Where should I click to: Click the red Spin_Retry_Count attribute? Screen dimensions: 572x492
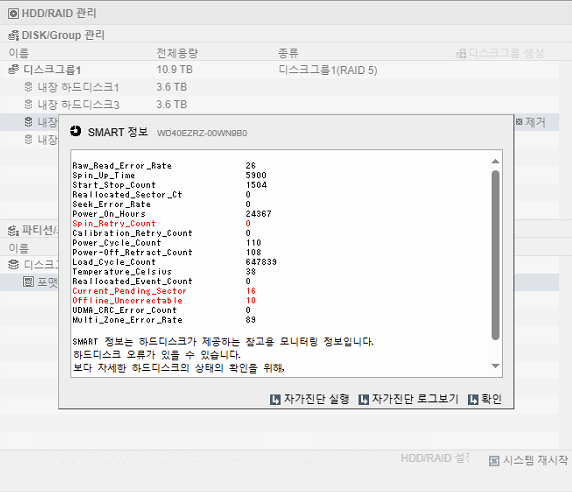click(114, 224)
